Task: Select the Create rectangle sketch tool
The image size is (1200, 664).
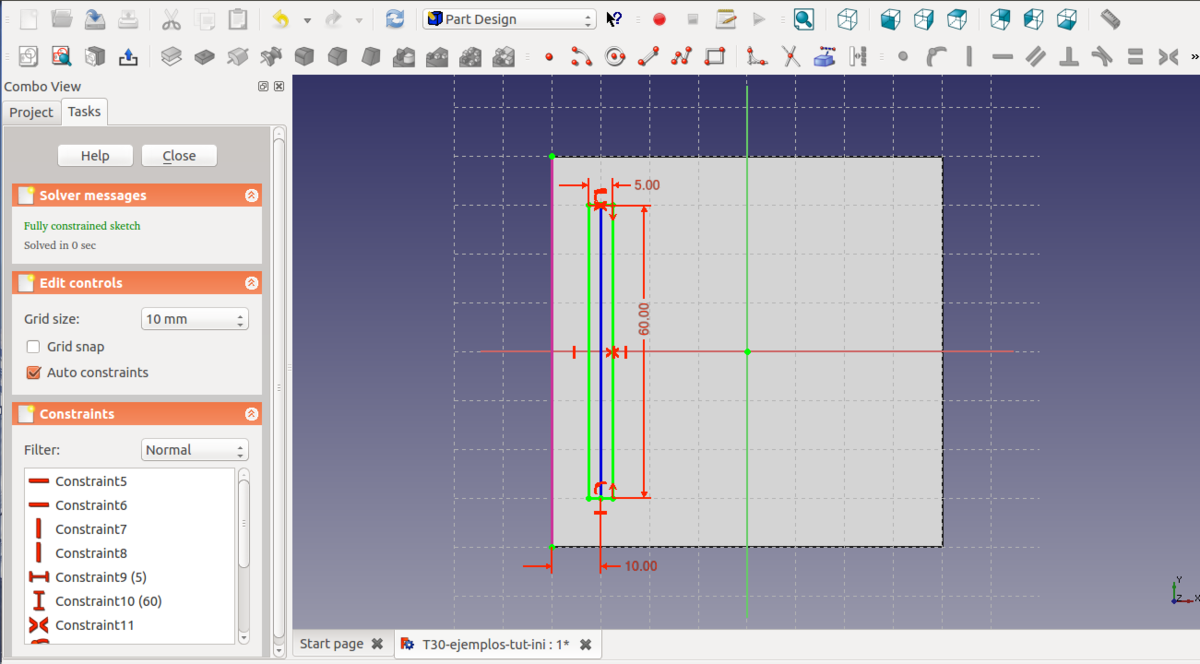Action: tap(715, 57)
